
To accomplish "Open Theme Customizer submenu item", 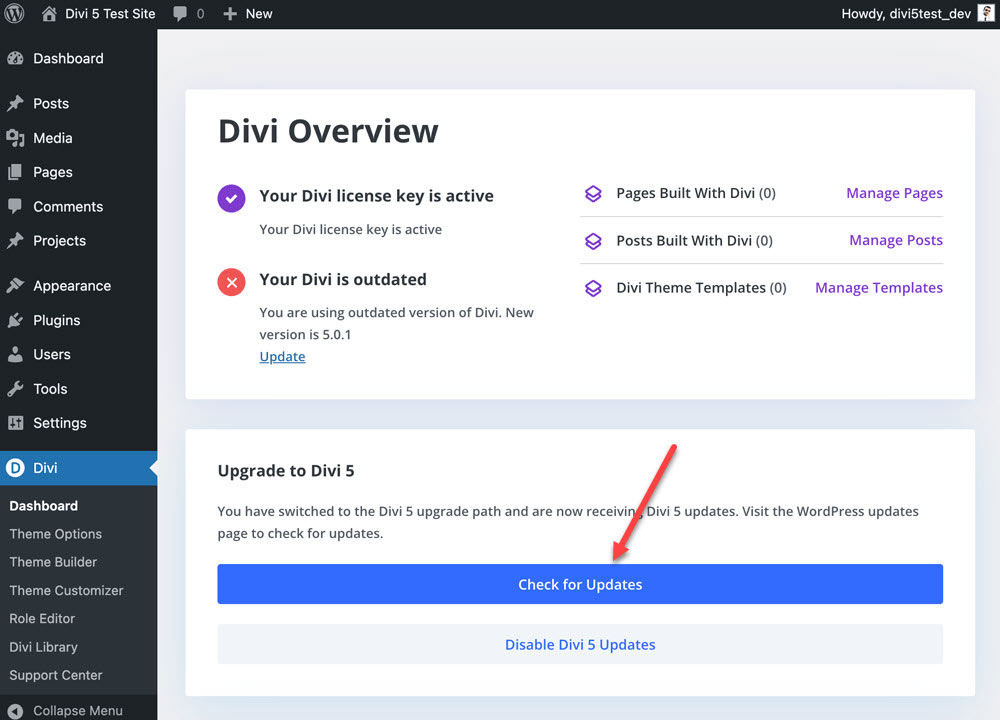I will coord(66,591).
